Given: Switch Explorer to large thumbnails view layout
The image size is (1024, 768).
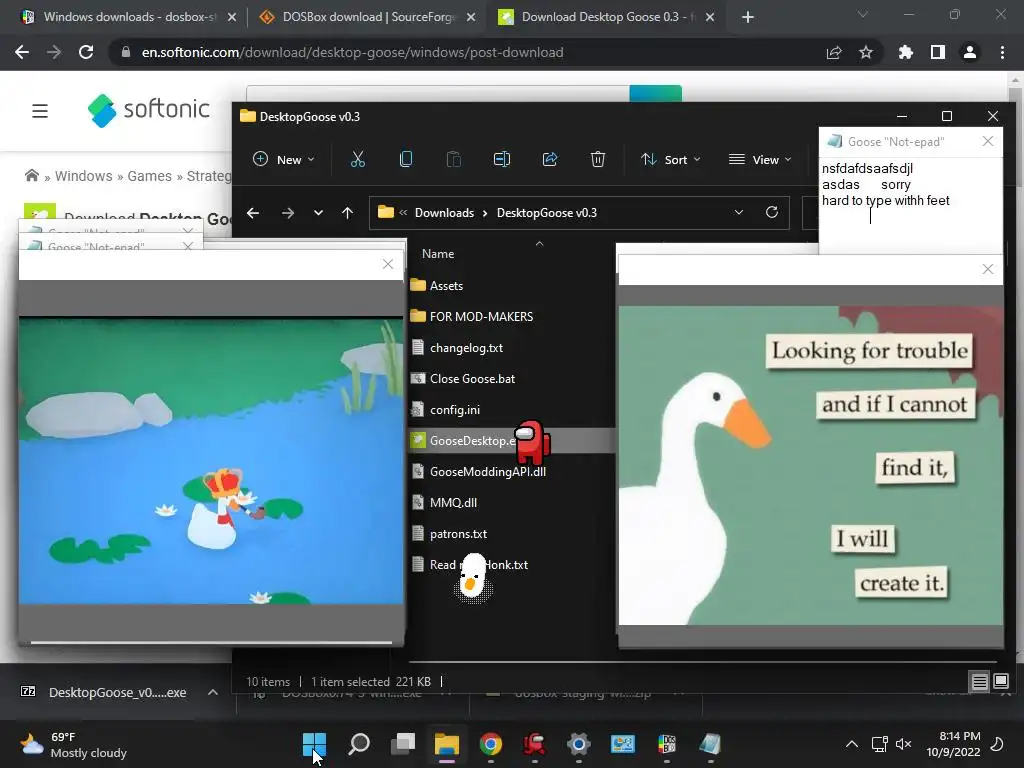Looking at the screenshot, I should 1001,682.
